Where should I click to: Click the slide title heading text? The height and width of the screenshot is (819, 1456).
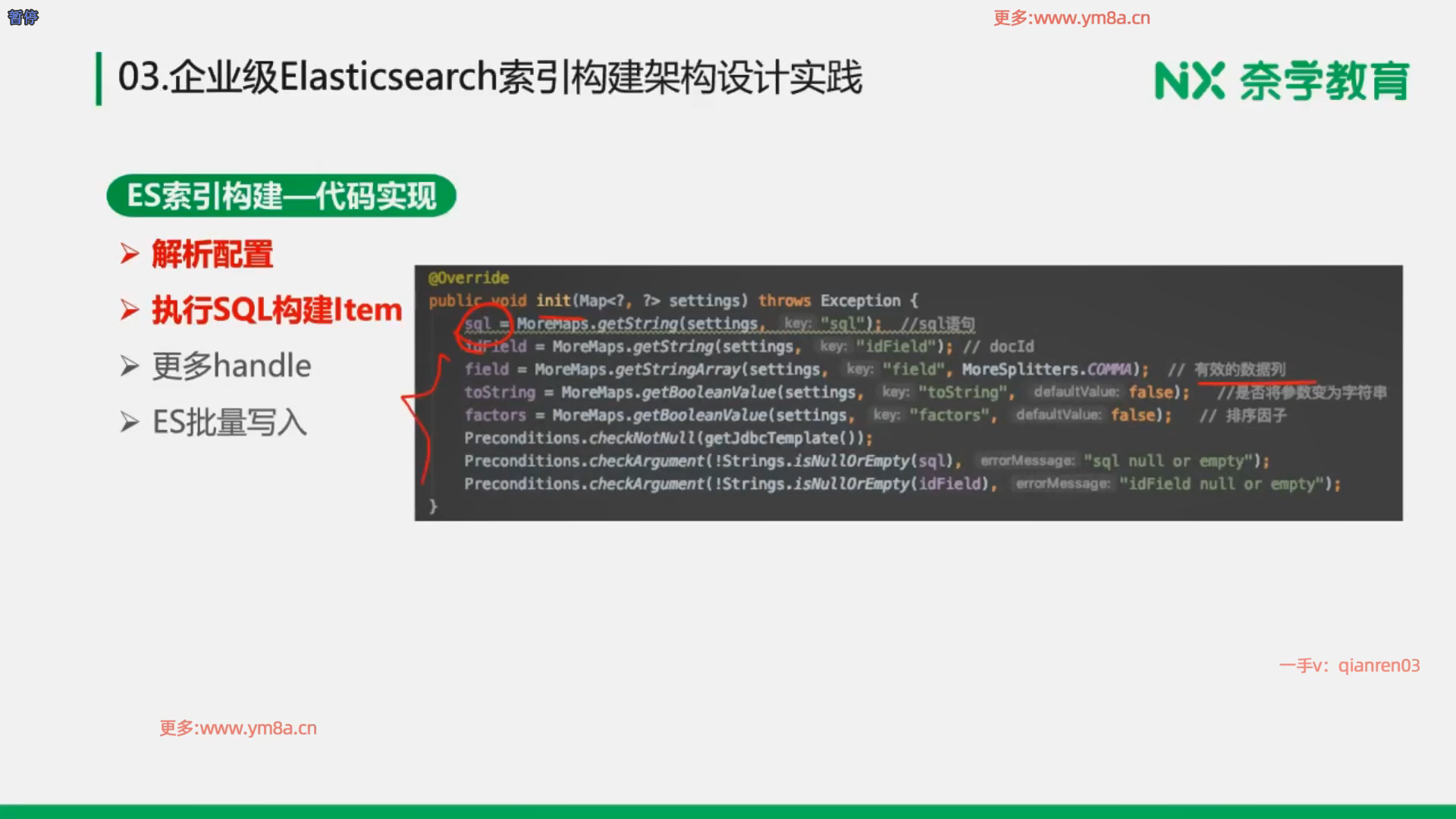[490, 77]
